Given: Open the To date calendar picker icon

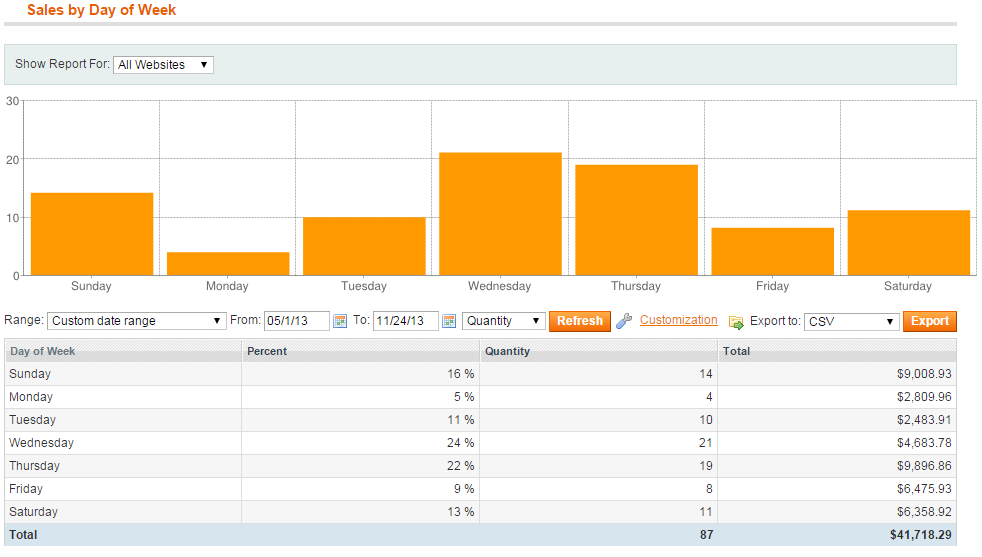Looking at the screenshot, I should point(449,321).
